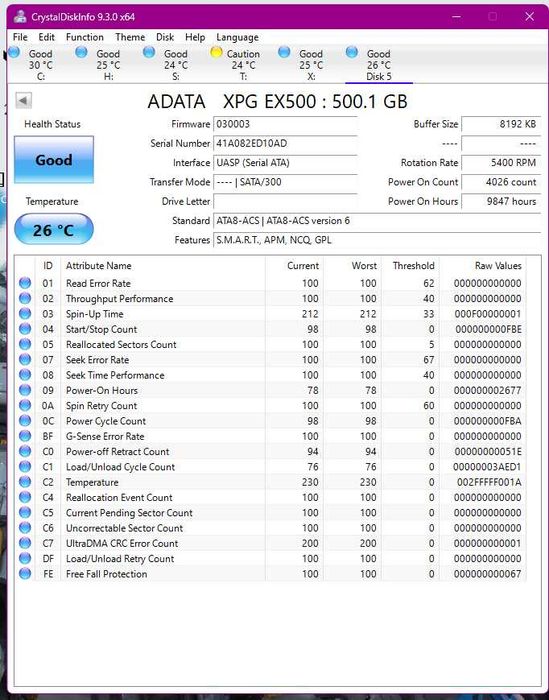Select the Disk 5 status orb
This screenshot has height=700, width=549.
point(352,52)
